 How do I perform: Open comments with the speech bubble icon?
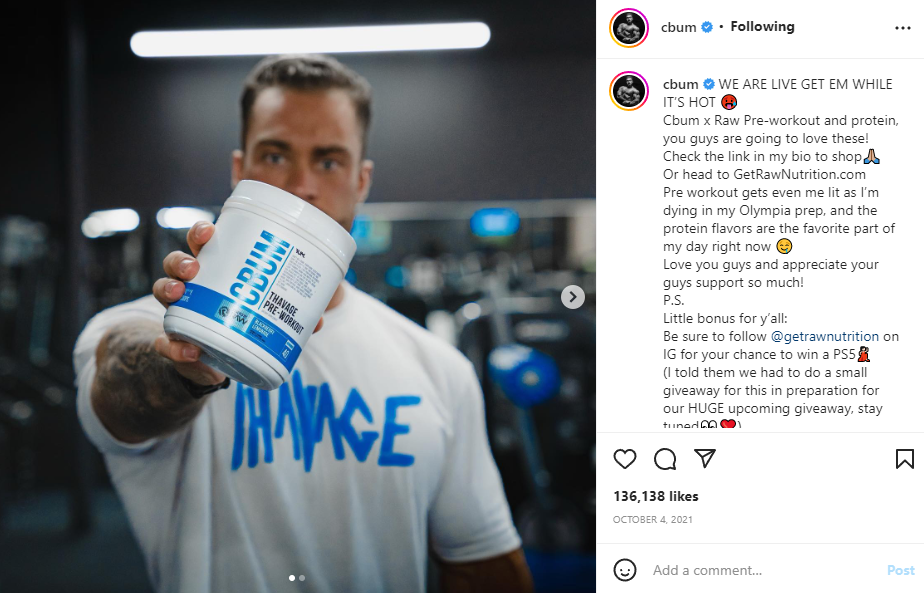coord(665,459)
